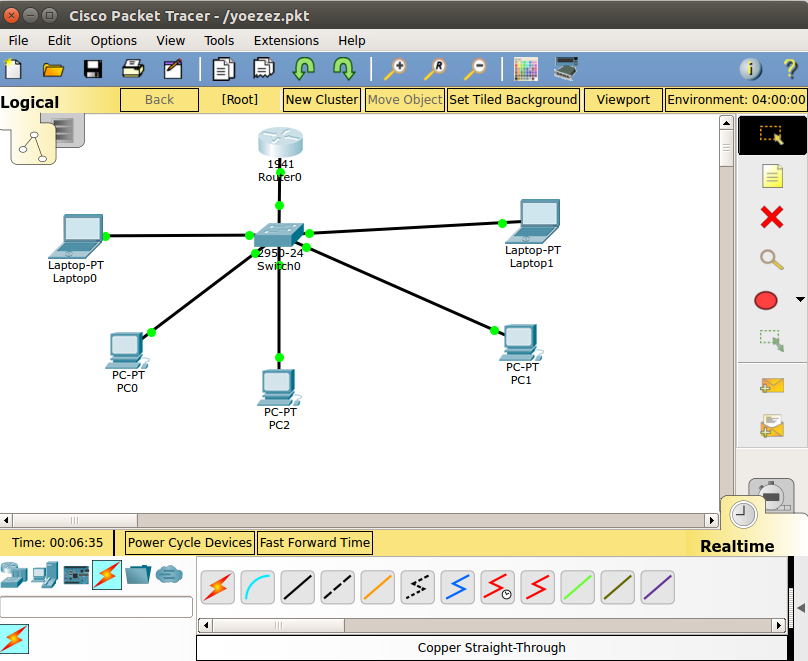Choose the Add Complex PDU tool

(771, 424)
